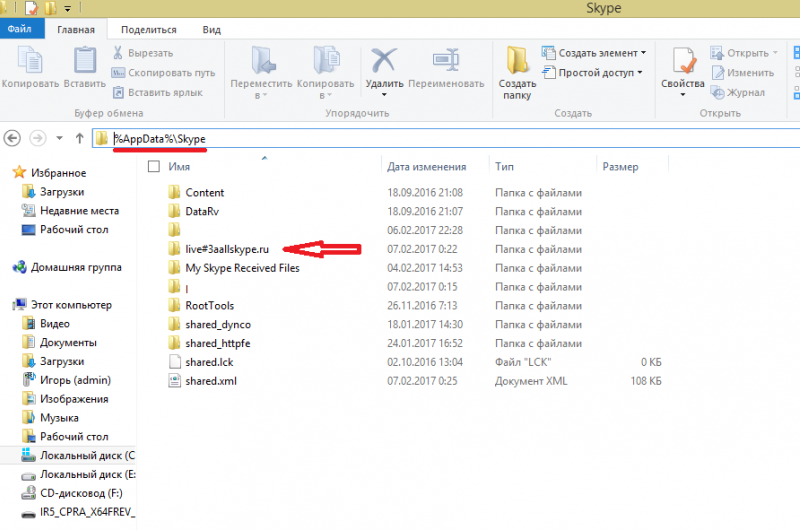The height and width of the screenshot is (530, 800).
Task: Open Local Disk (C) in navigation pane
Action: (87, 456)
